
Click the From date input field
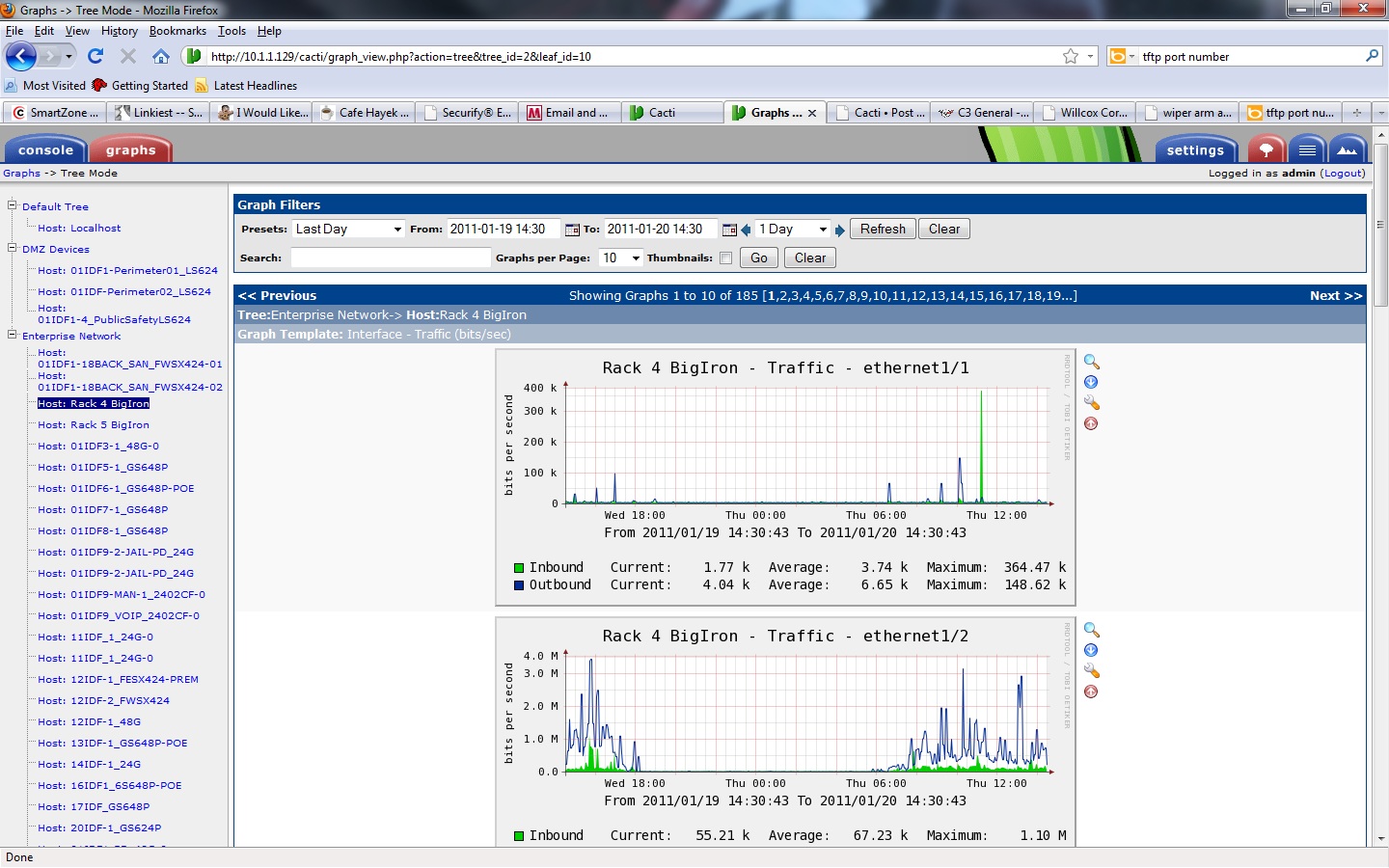(x=504, y=230)
